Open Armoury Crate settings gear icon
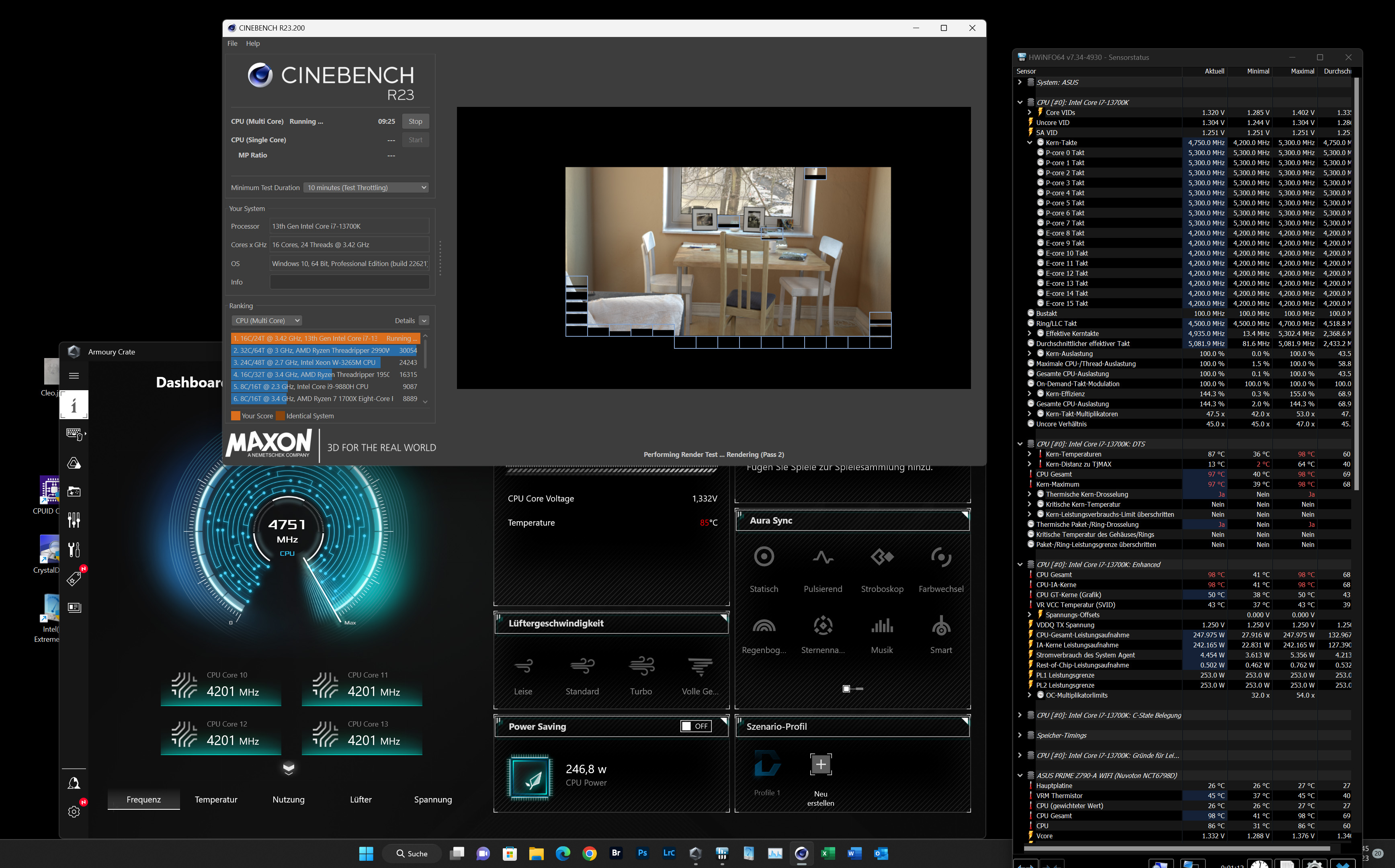The height and width of the screenshot is (868, 1395). (x=74, y=812)
